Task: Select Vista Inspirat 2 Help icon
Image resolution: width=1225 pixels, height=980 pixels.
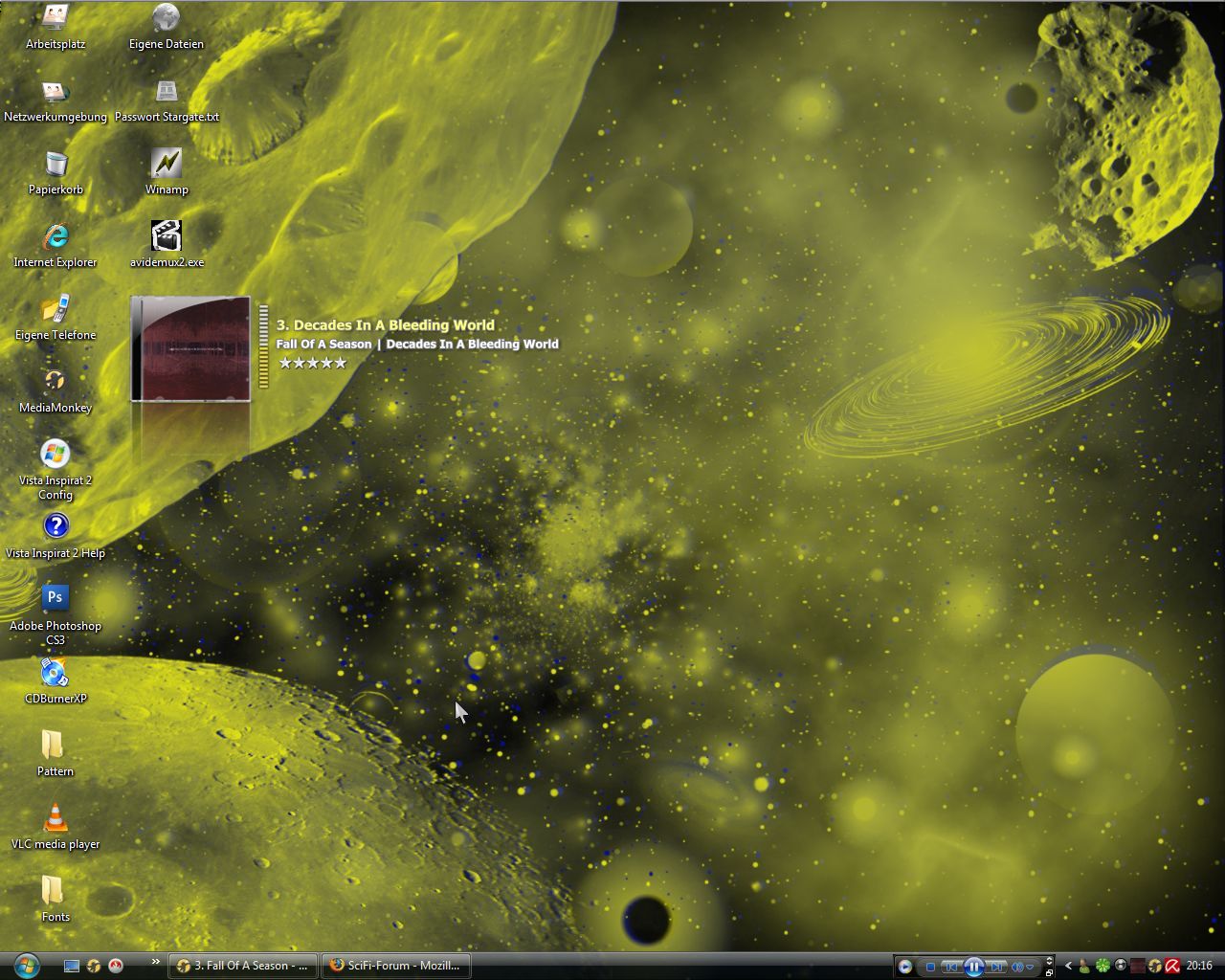Action: coord(56,526)
